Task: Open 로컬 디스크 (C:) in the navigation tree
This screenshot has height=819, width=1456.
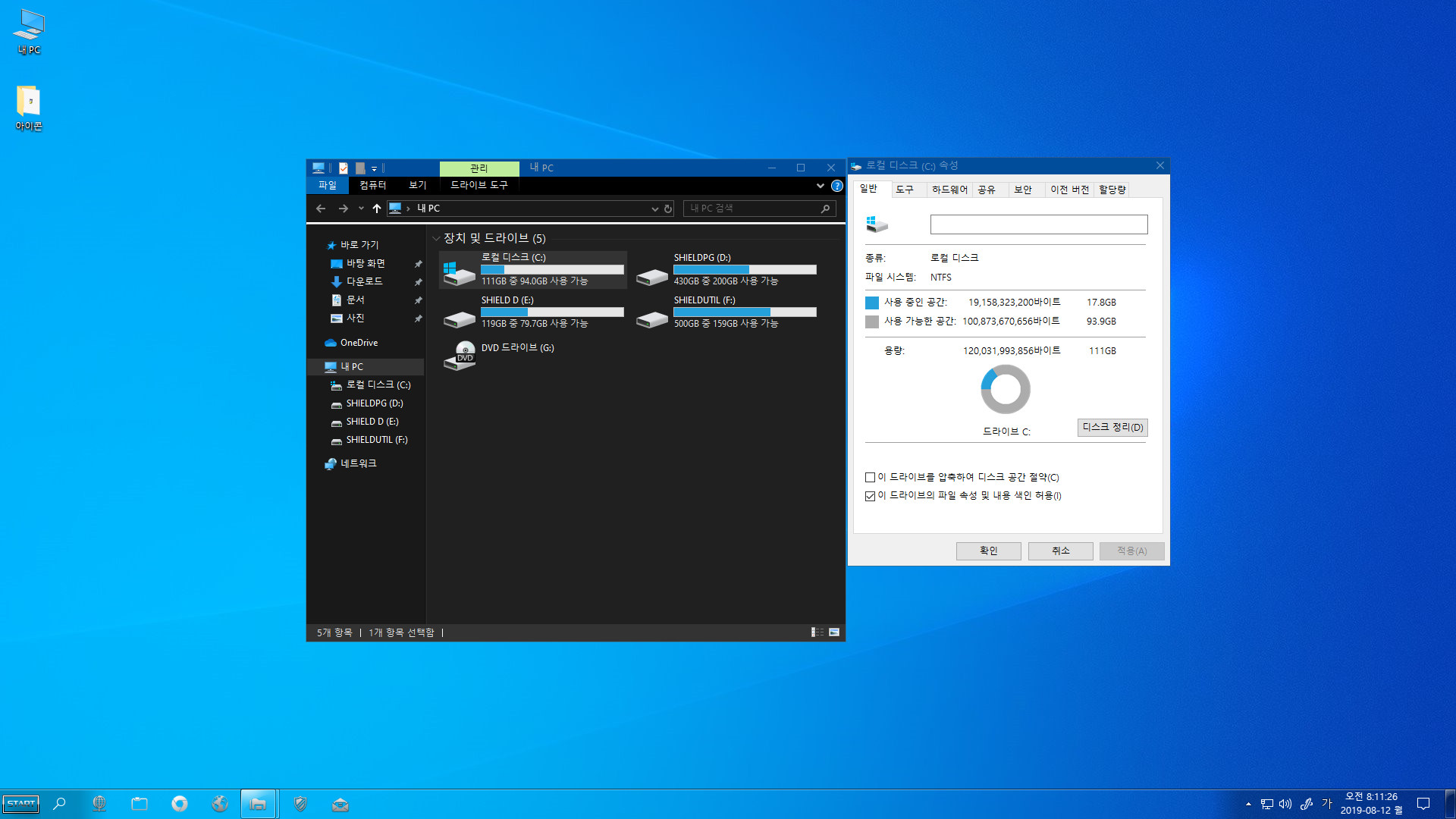Action: [x=378, y=385]
